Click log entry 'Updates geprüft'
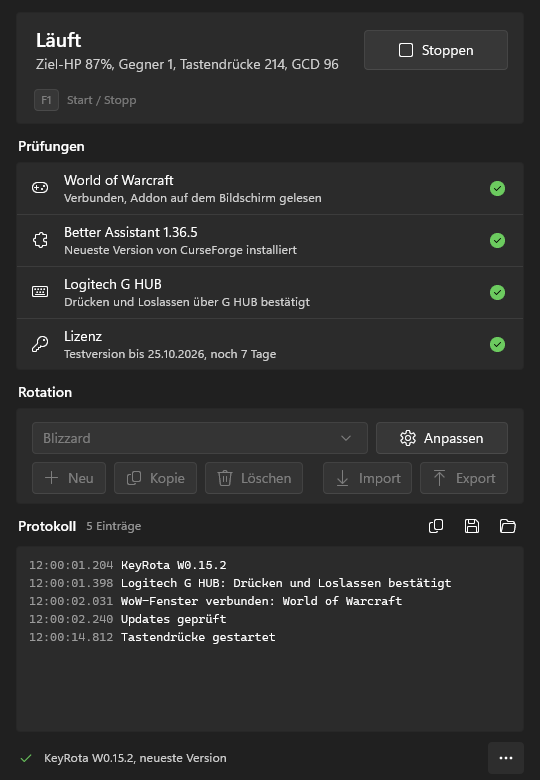Screen dimensions: 540x780 (174, 619)
